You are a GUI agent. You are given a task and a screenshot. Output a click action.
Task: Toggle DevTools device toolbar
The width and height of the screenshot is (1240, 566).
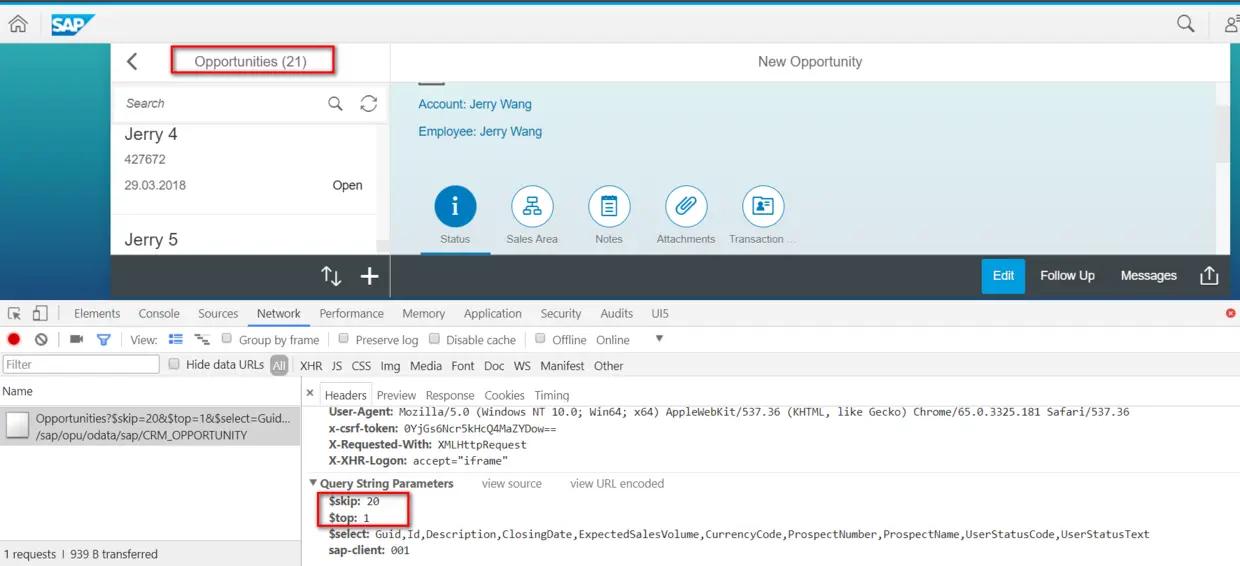click(40, 313)
